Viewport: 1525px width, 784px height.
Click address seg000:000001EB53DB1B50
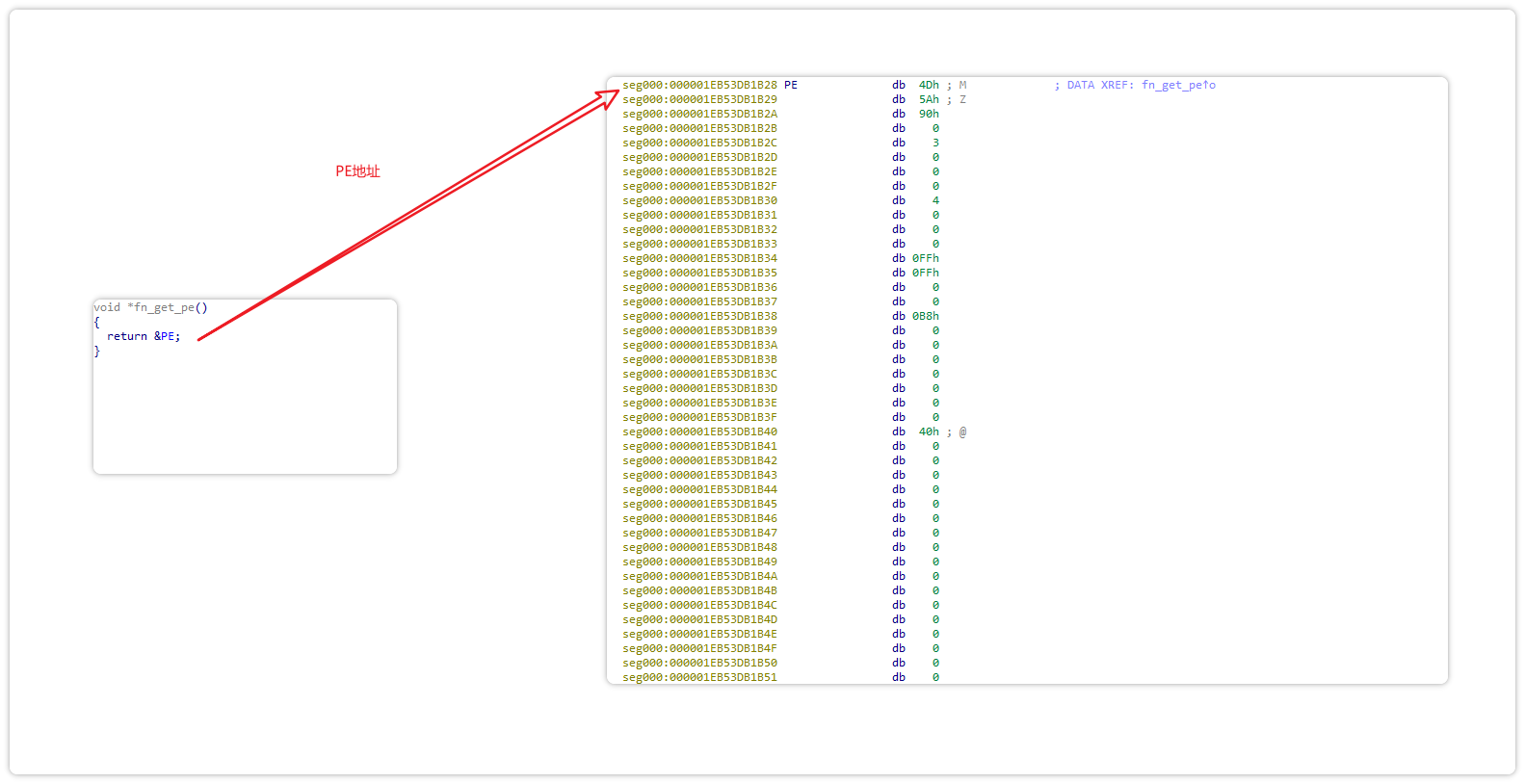point(699,663)
